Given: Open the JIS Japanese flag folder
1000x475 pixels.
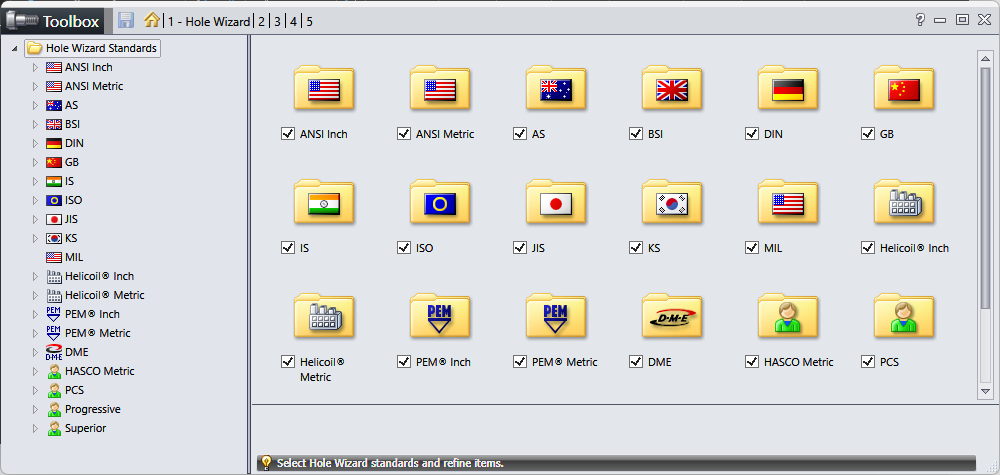Looking at the screenshot, I should [556, 202].
